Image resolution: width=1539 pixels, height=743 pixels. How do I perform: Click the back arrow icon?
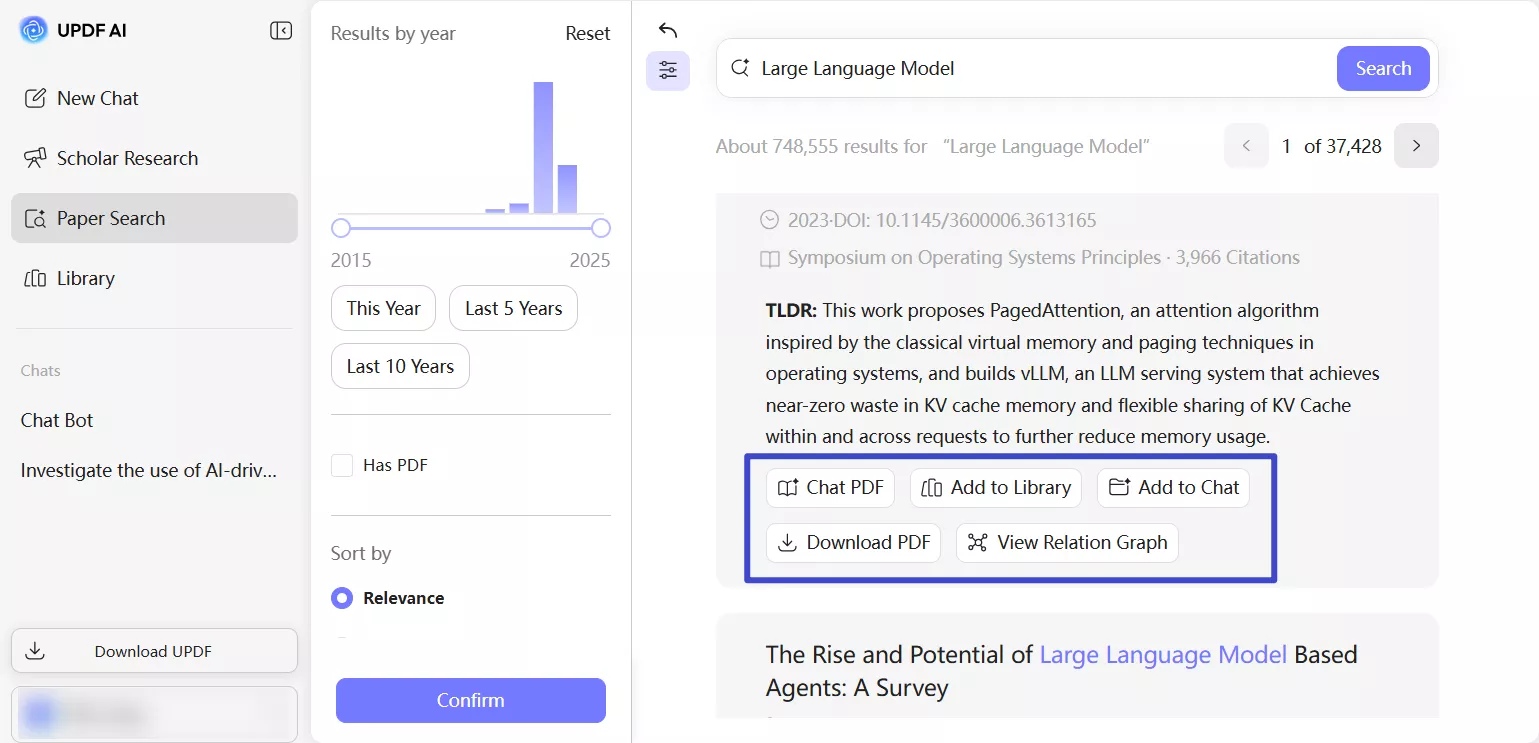coord(668,30)
